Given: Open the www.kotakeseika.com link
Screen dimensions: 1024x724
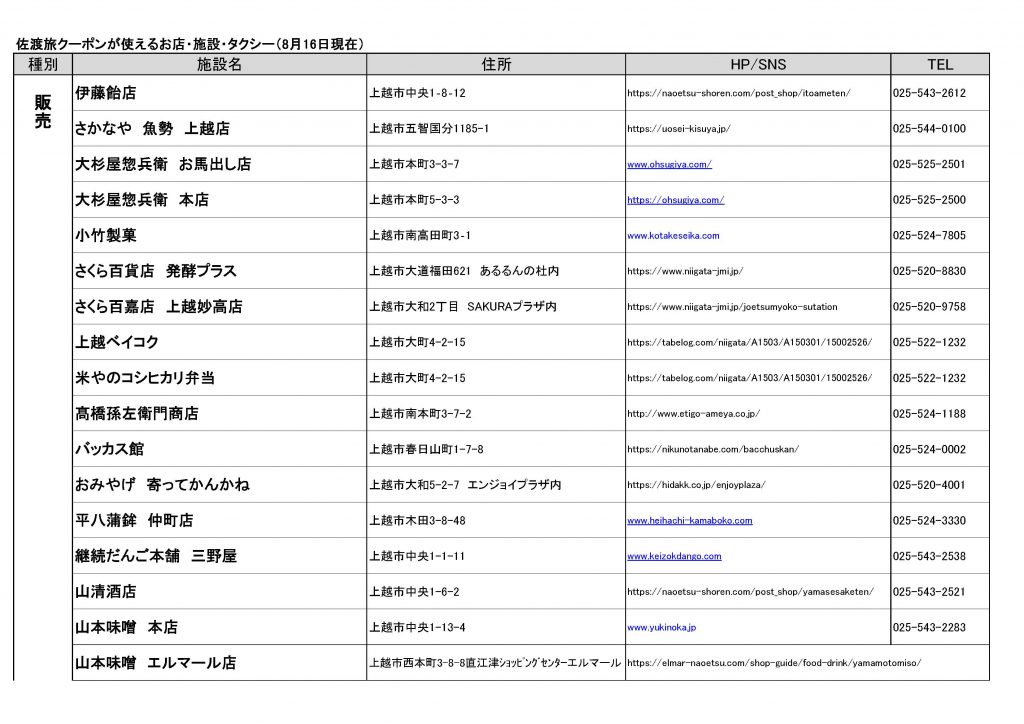Looking at the screenshot, I should pyautogui.click(x=673, y=236).
